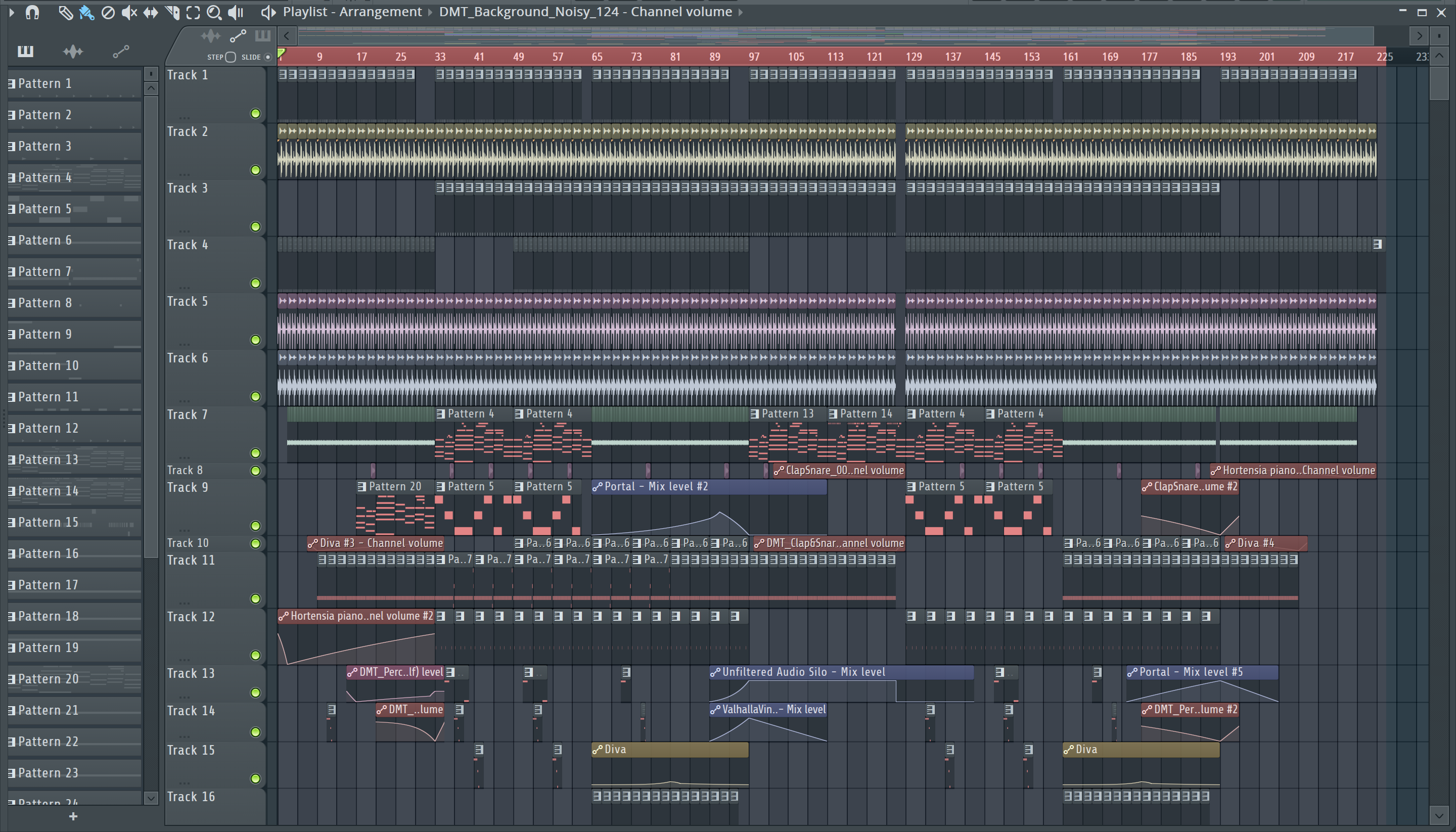Select the Draw pencil tool
This screenshot has height=832, width=1456.
(x=65, y=13)
